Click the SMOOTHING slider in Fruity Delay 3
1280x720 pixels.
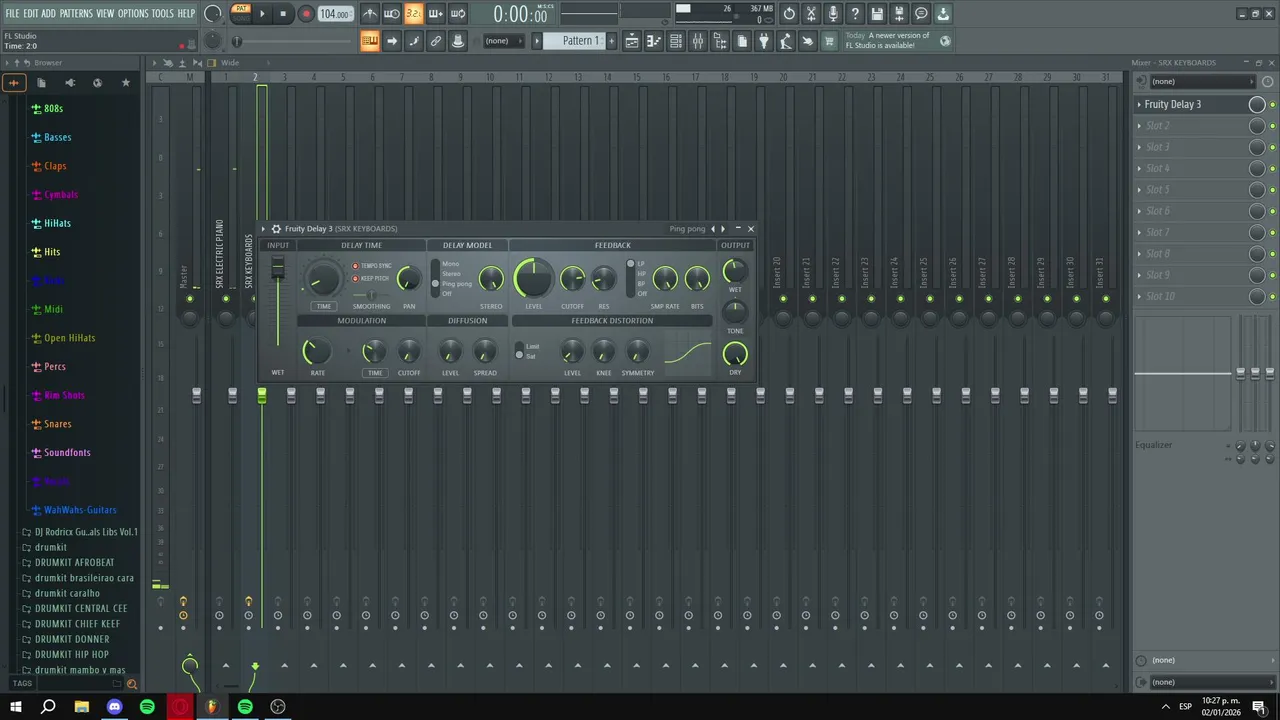click(371, 296)
